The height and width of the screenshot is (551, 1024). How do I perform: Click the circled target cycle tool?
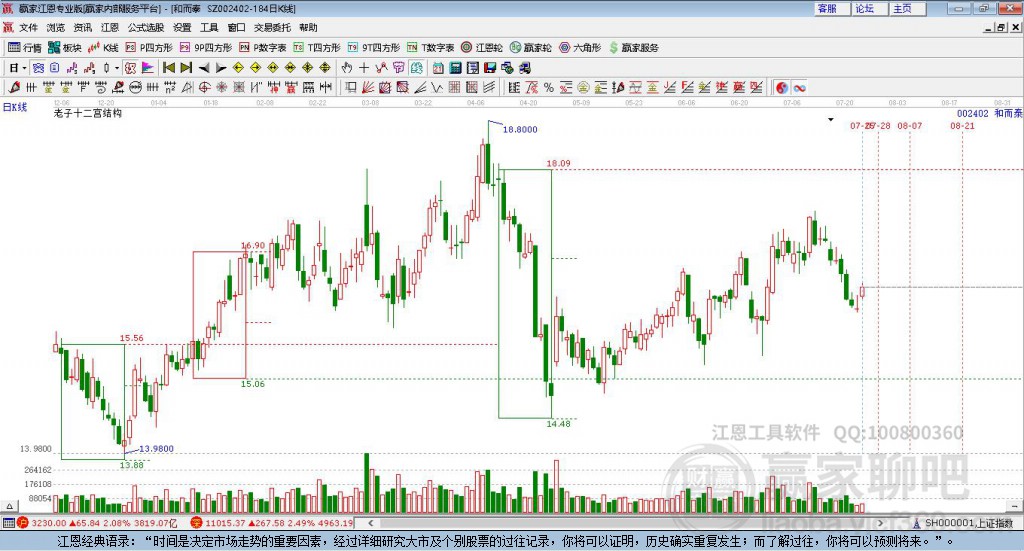point(204,87)
